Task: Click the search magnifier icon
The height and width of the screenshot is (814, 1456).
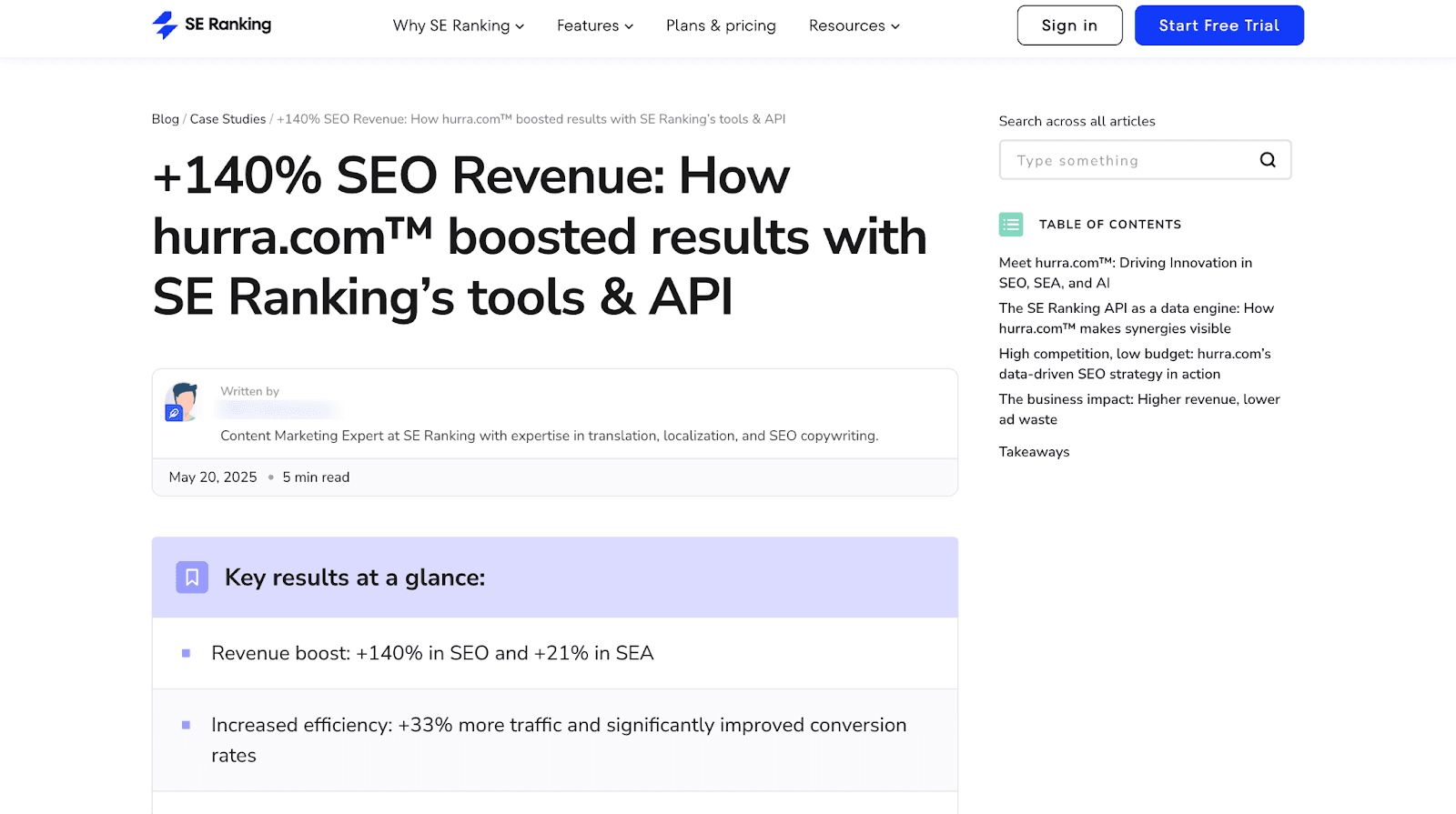Action: click(x=1268, y=160)
